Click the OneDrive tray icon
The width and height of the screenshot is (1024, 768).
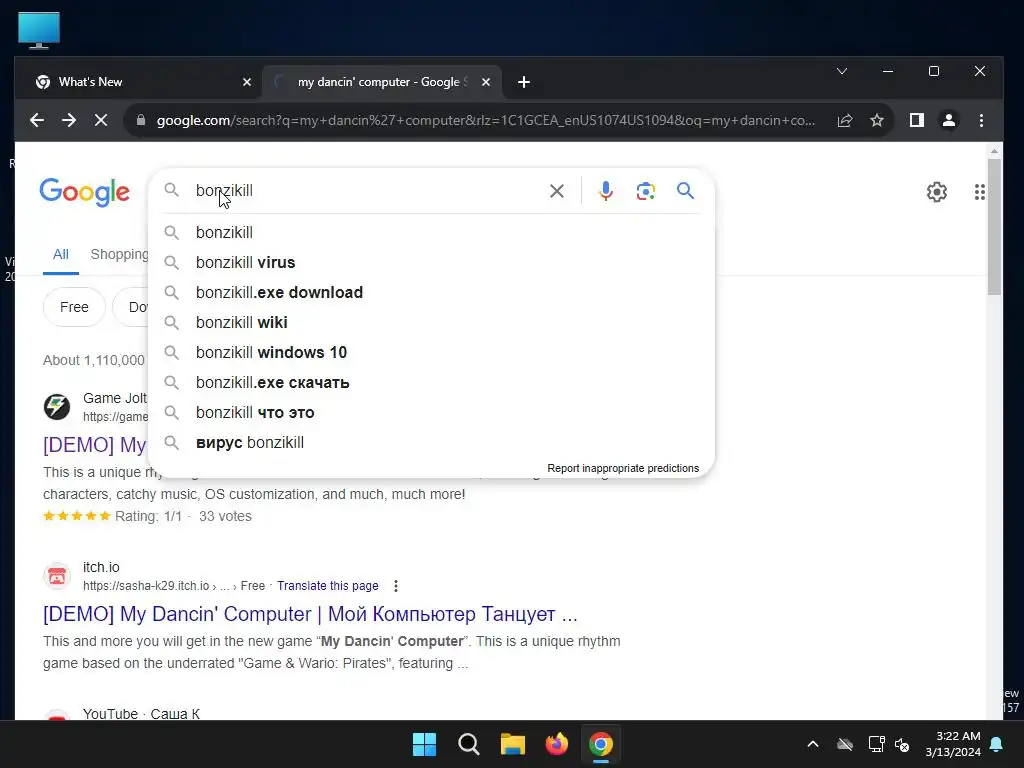[x=845, y=744]
